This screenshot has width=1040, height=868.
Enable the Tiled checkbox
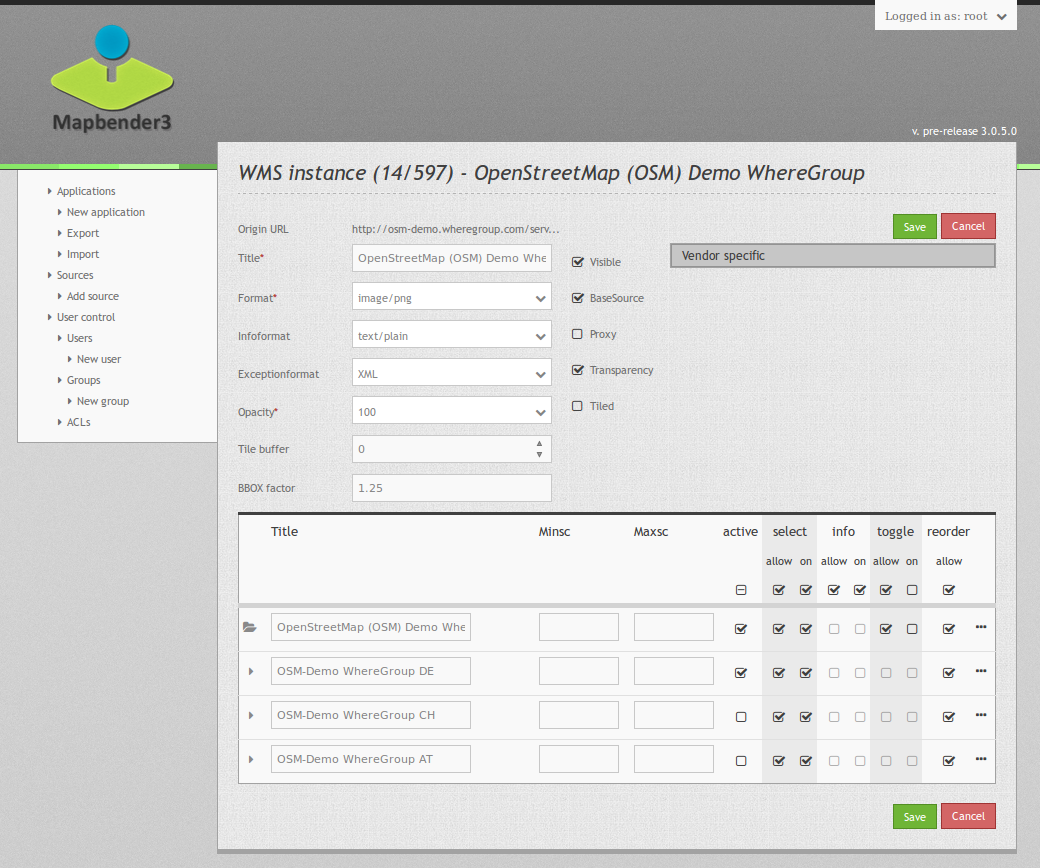point(577,406)
